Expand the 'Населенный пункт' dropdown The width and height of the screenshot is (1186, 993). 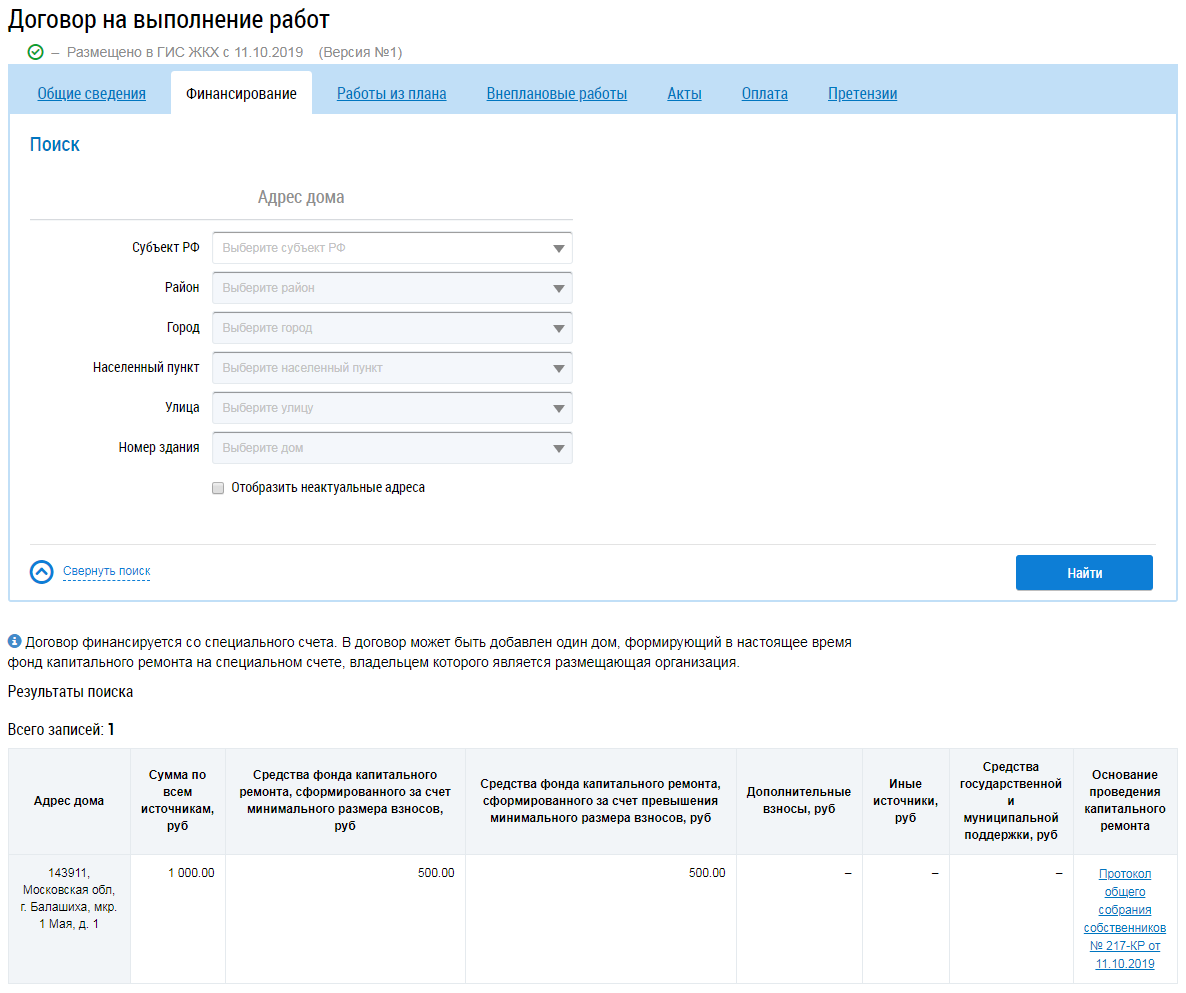392,368
